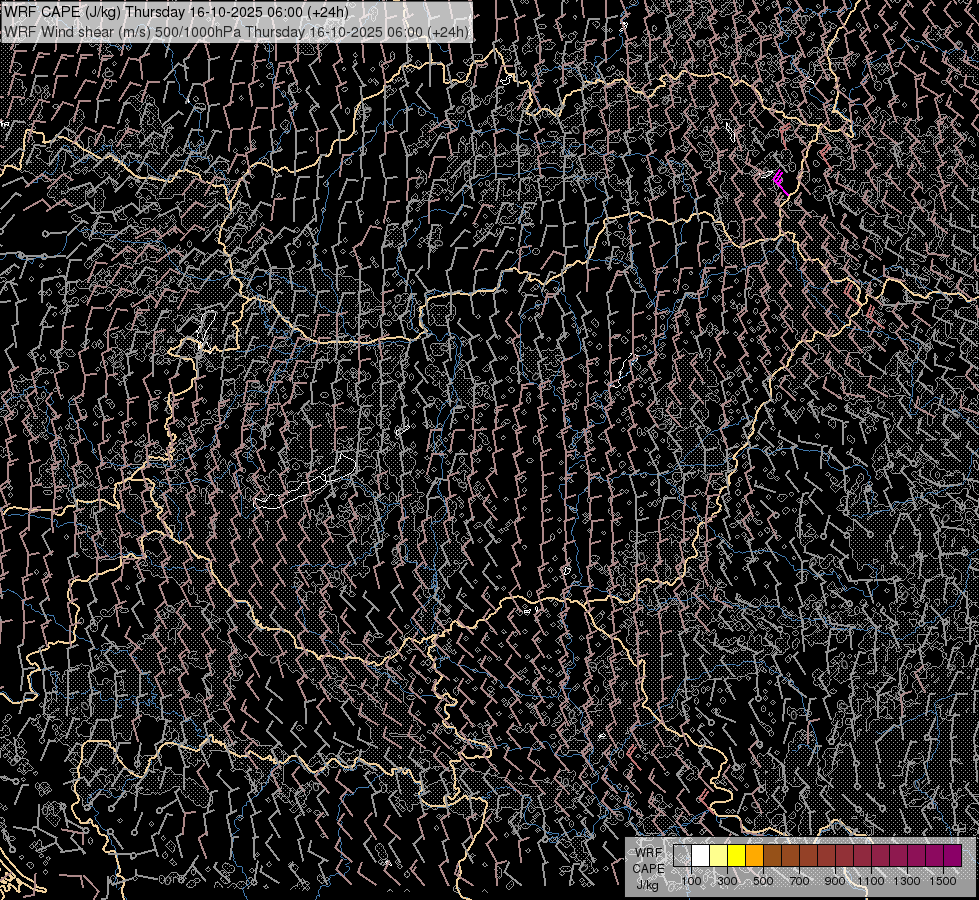Click the 1300 legend value

pyautogui.click(x=907, y=881)
